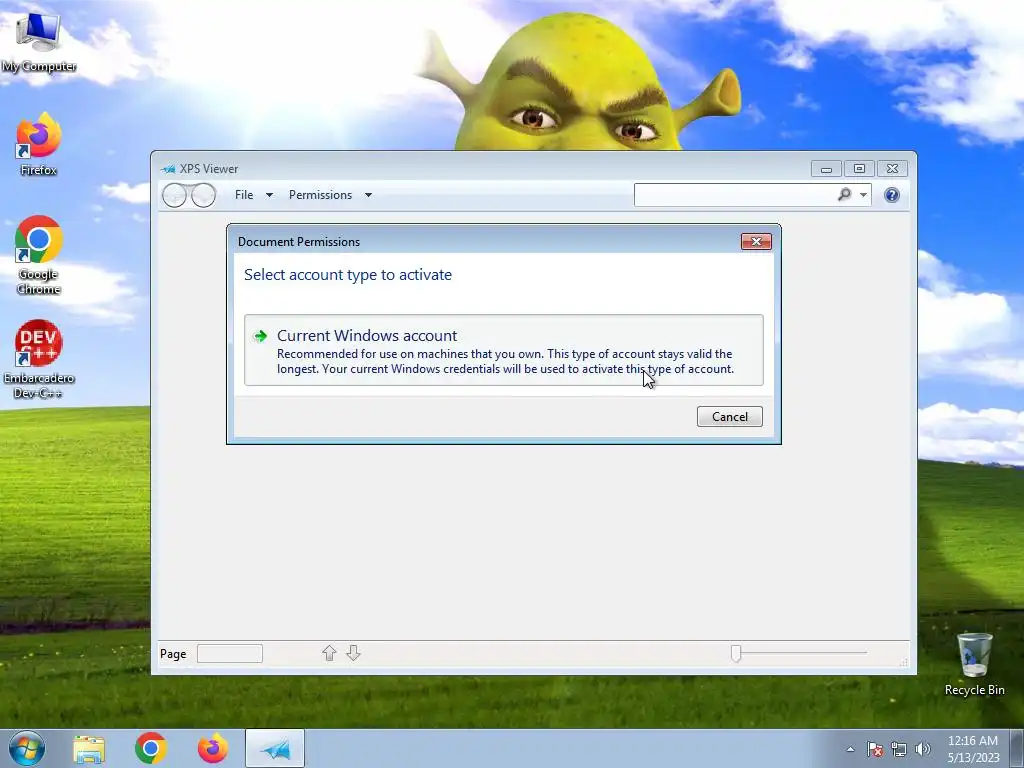Screen dimensions: 1024x768
Task: Close the XPS Viewer window
Action: 892,169
